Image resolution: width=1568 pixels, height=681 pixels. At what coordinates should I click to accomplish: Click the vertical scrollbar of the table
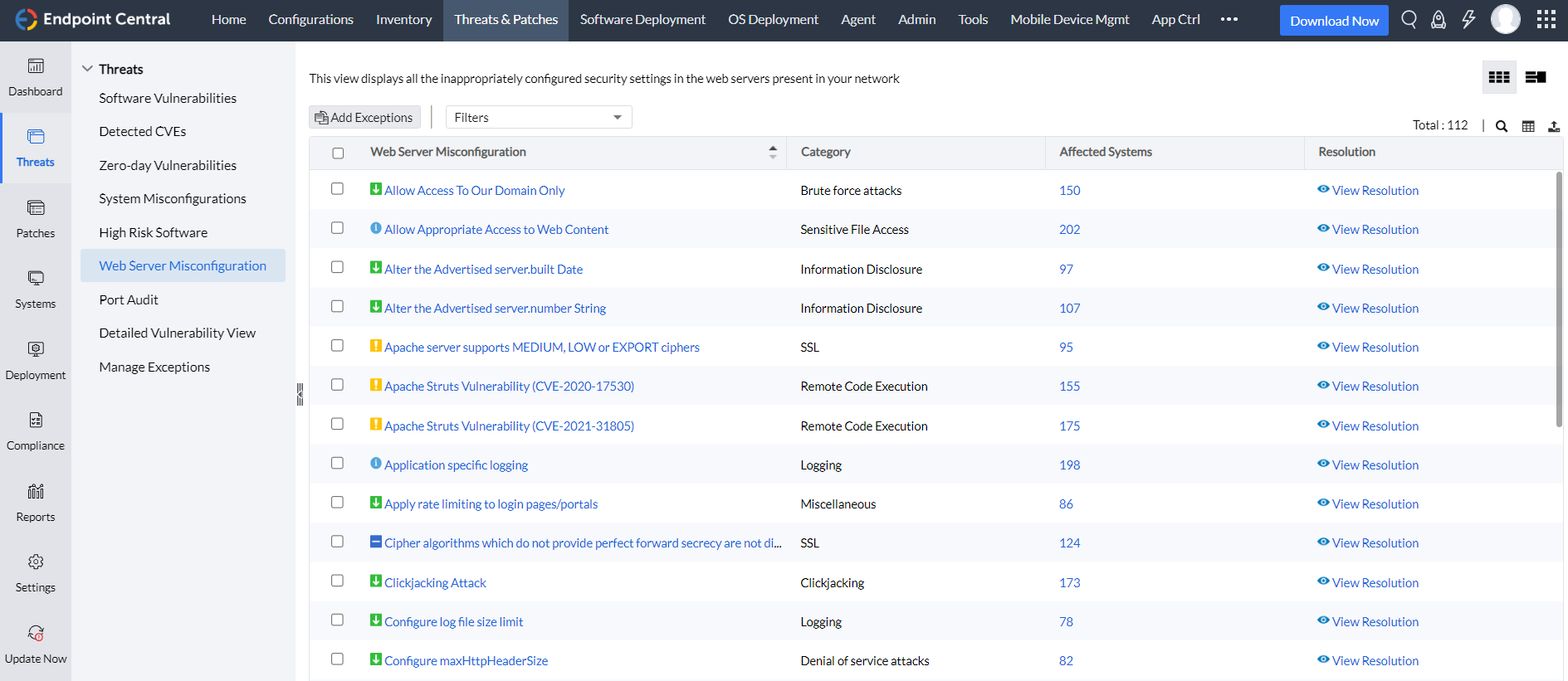pyautogui.click(x=1558, y=299)
